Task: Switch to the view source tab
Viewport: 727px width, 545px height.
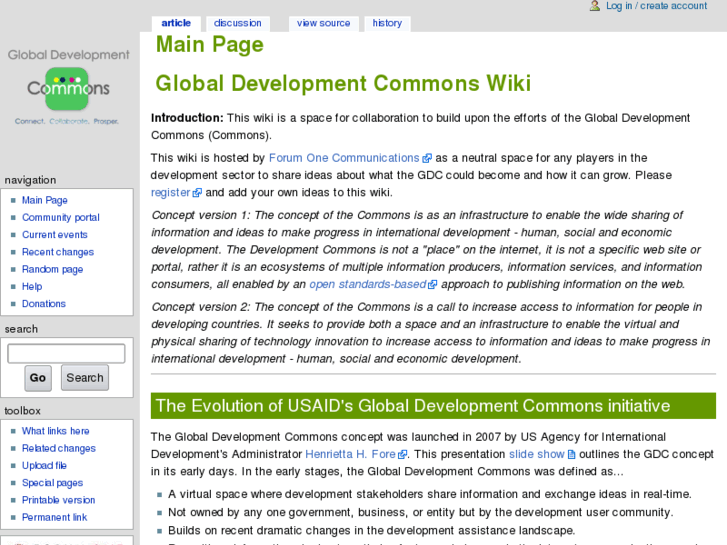Action: [x=323, y=23]
